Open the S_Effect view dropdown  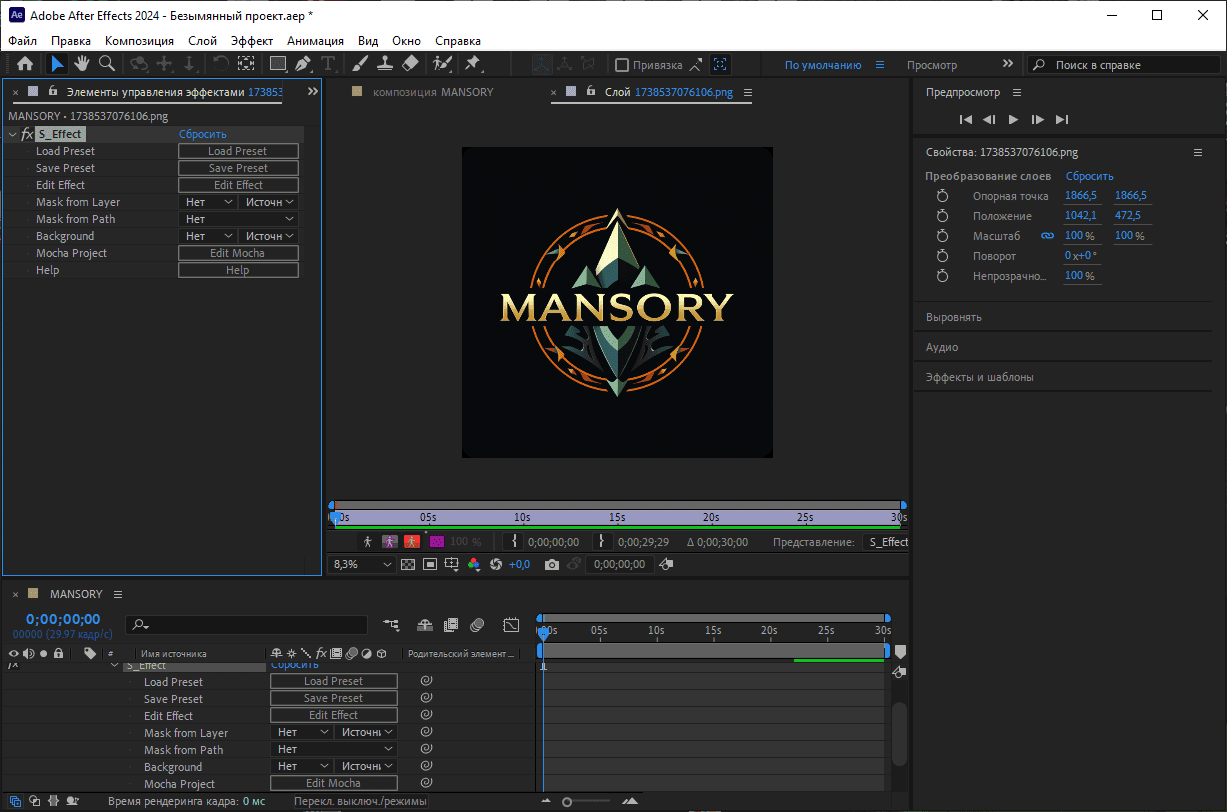[886, 542]
